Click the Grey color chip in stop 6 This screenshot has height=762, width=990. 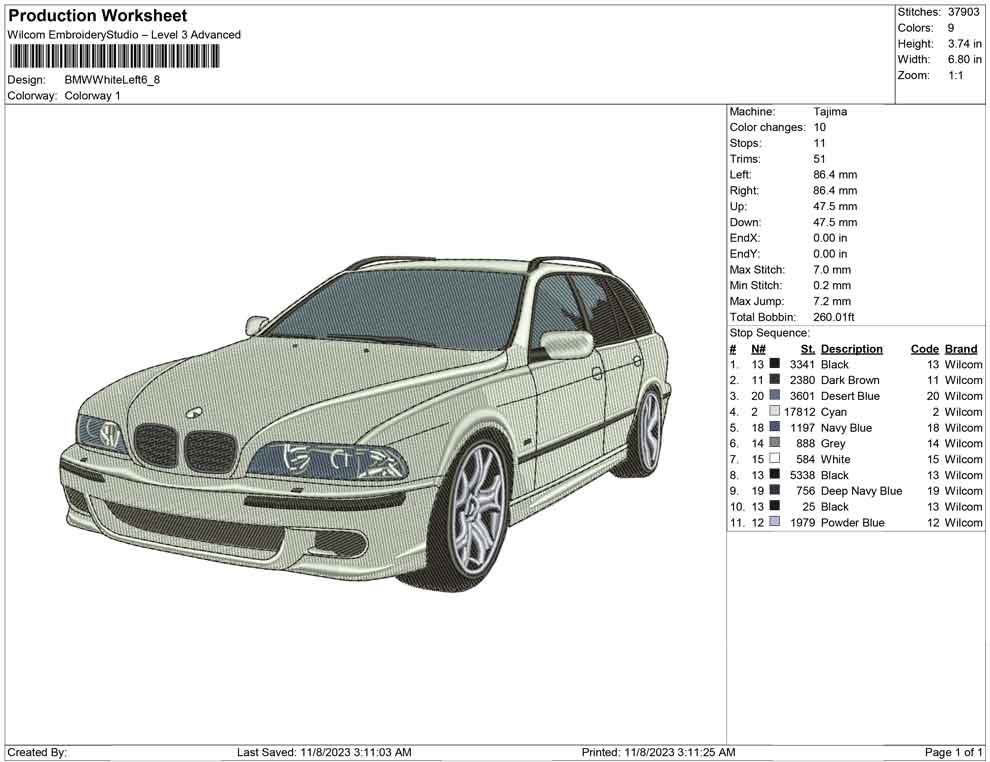tap(773, 443)
